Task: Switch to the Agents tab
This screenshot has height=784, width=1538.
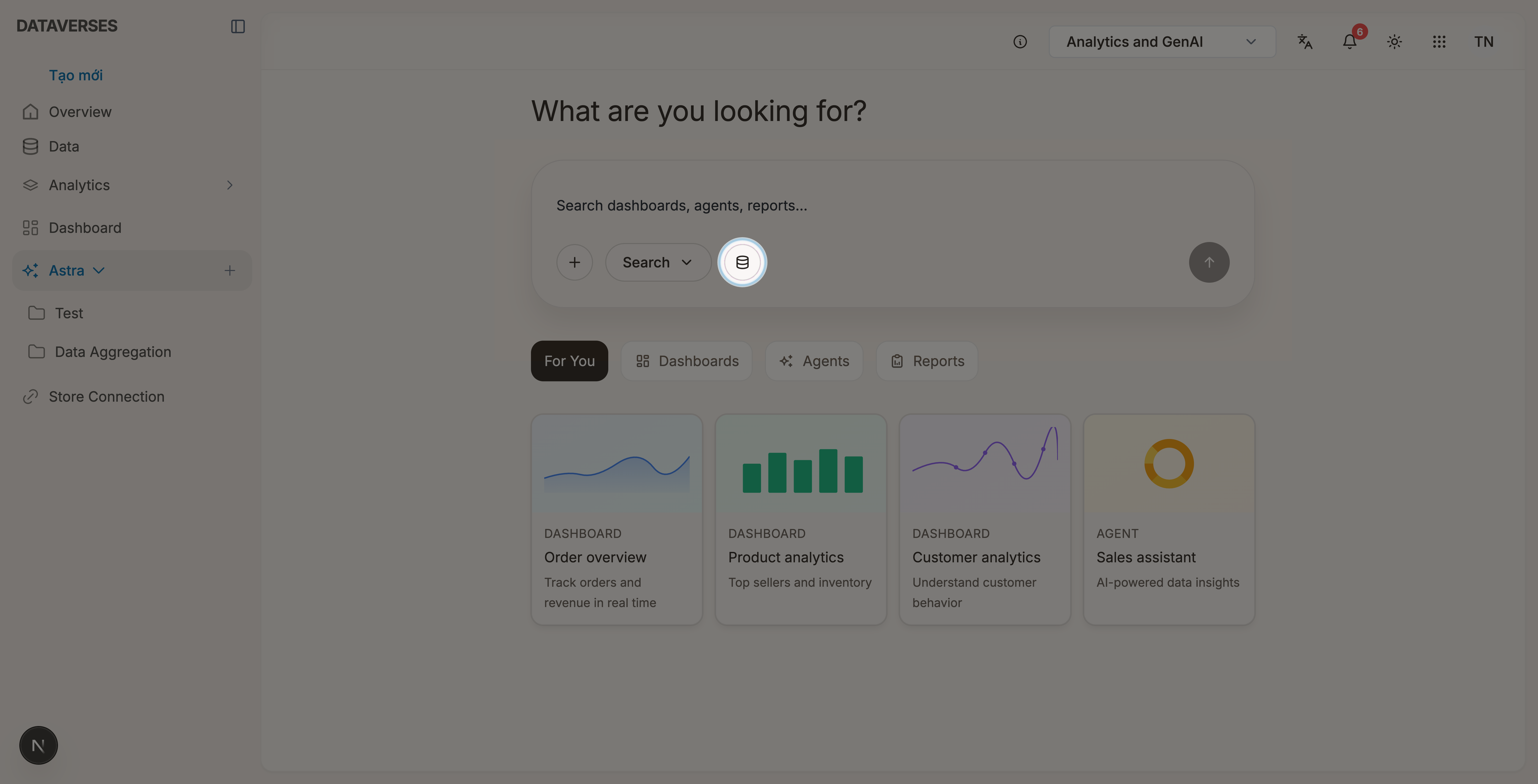Action: 814,361
